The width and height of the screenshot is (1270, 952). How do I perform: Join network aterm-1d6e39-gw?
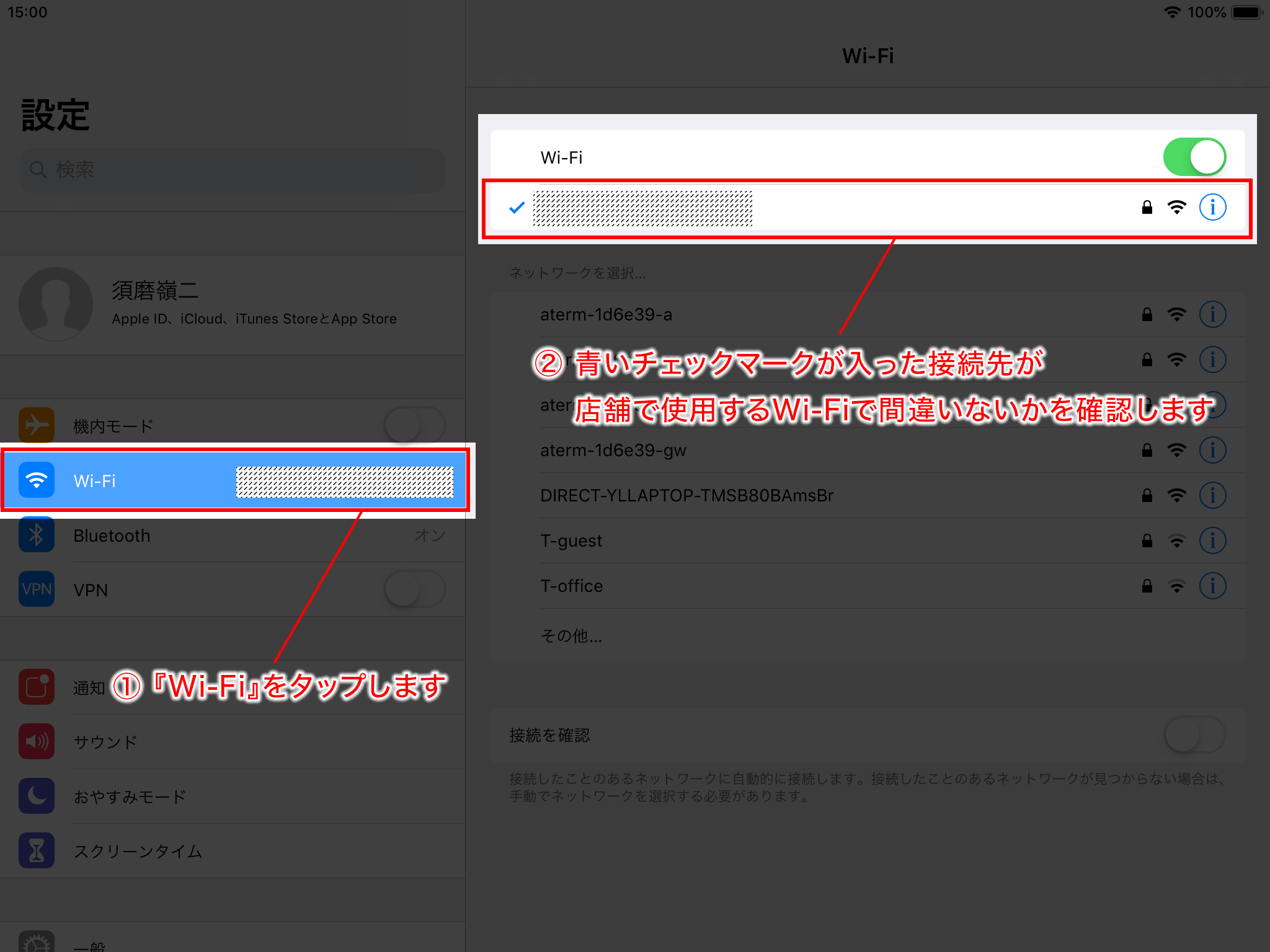pos(868,450)
